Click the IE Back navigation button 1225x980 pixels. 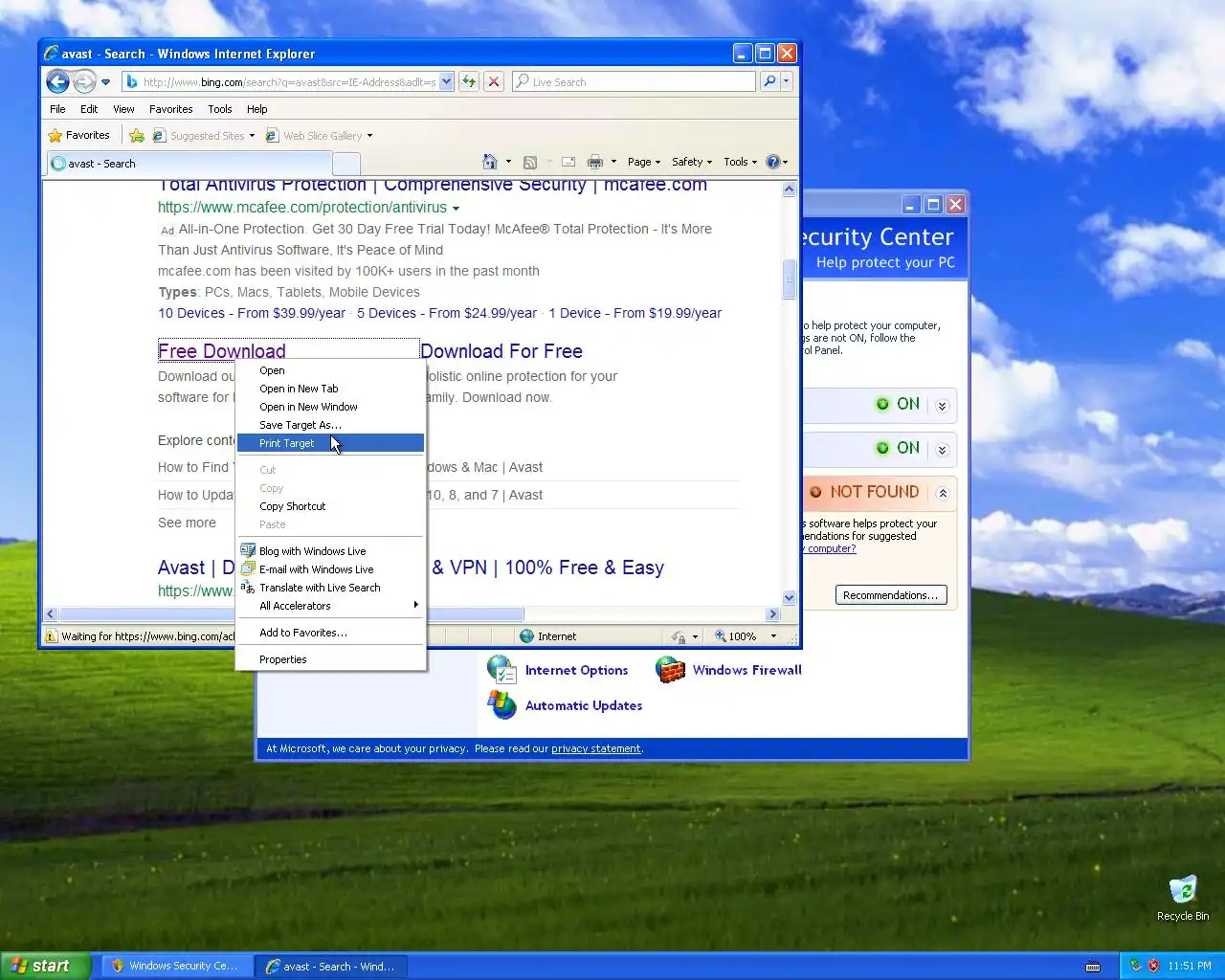[x=57, y=82]
